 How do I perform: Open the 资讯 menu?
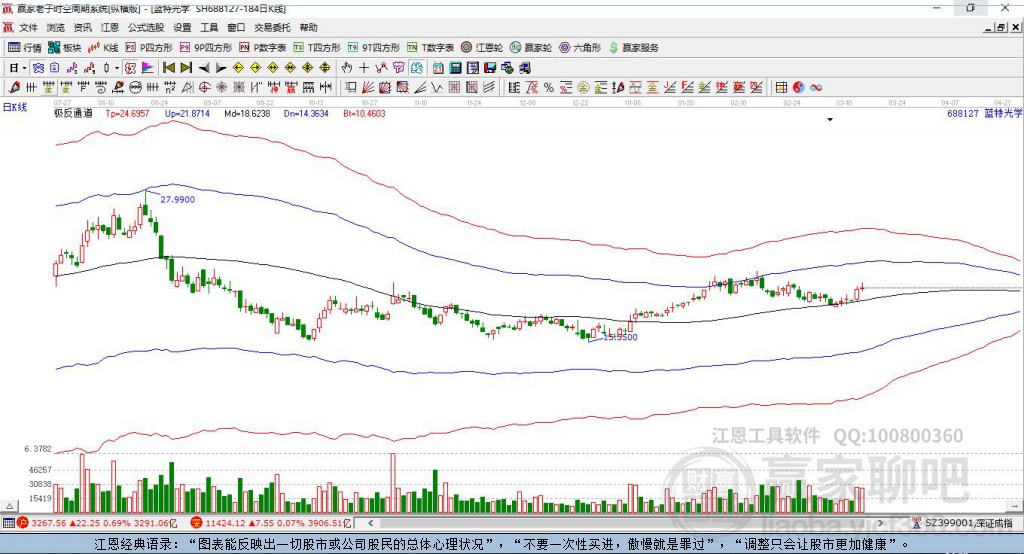(82, 27)
